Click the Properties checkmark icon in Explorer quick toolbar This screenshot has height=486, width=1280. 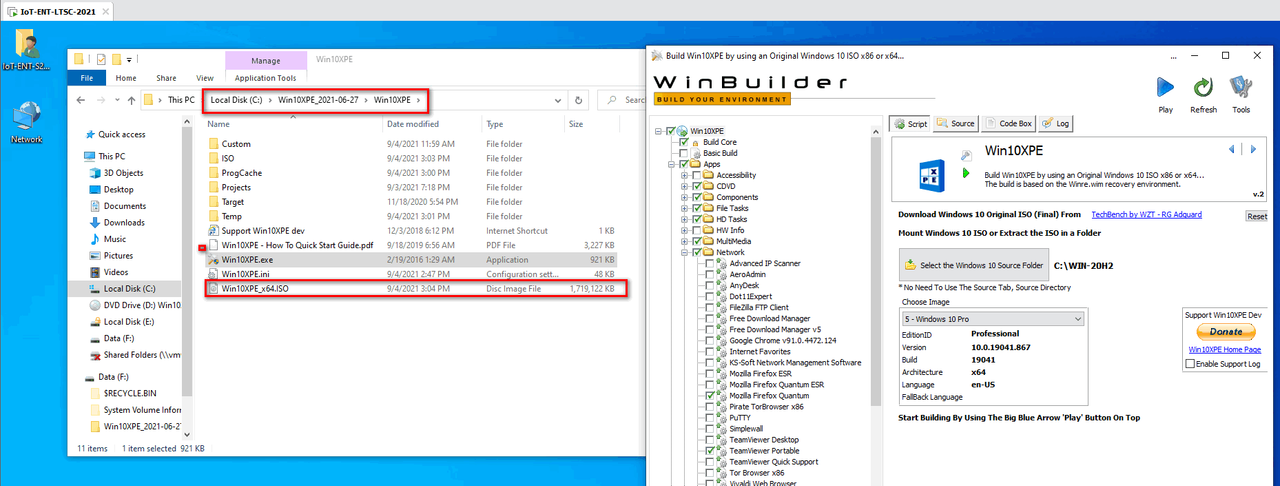(102, 59)
